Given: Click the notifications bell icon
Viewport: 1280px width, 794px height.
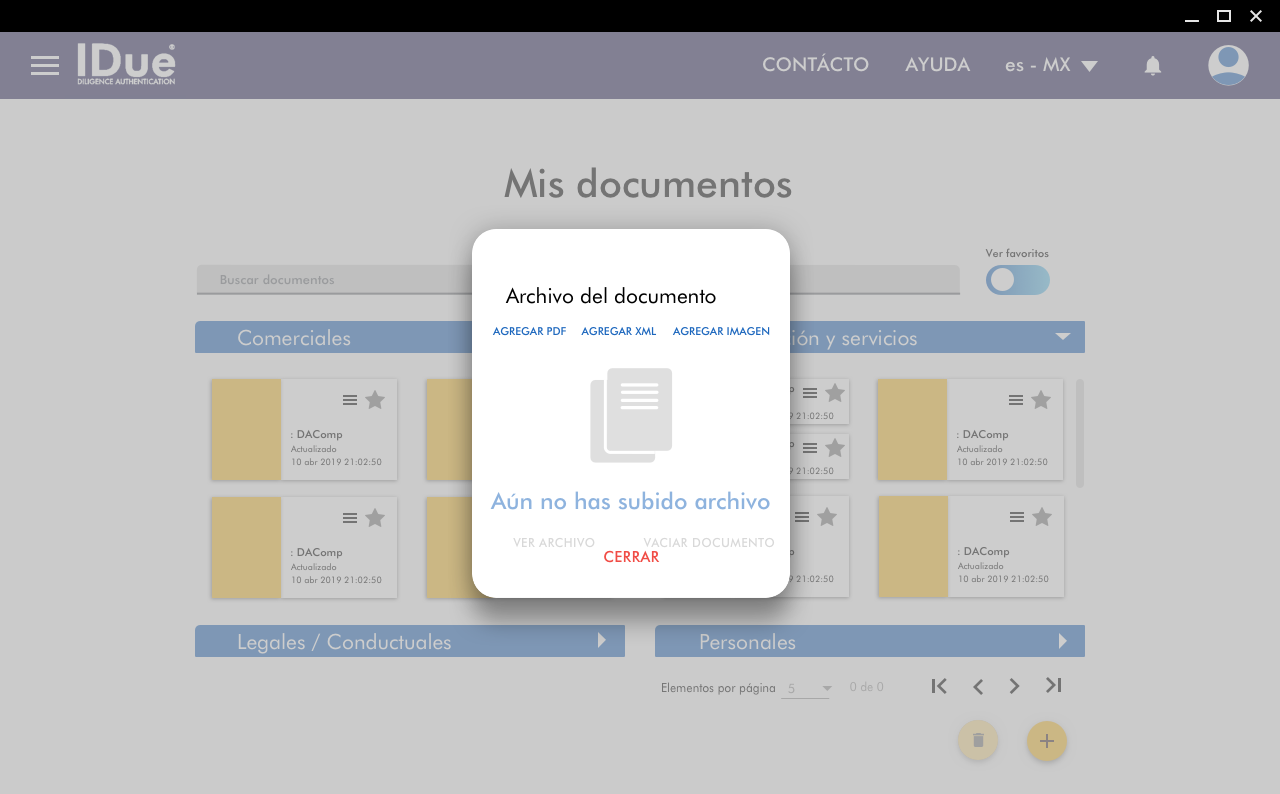Looking at the screenshot, I should [x=1152, y=66].
